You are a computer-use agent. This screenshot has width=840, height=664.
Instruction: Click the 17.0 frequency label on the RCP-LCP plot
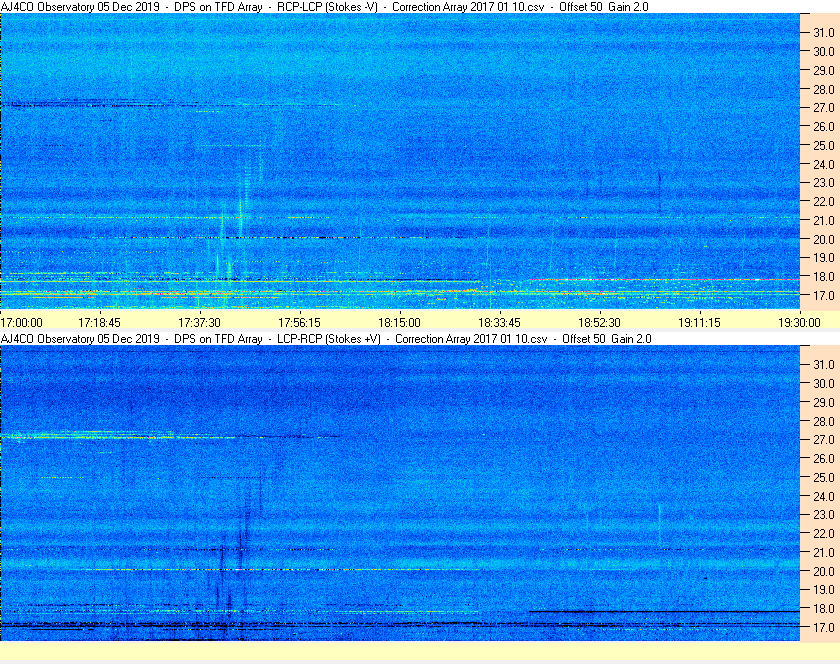(824, 295)
